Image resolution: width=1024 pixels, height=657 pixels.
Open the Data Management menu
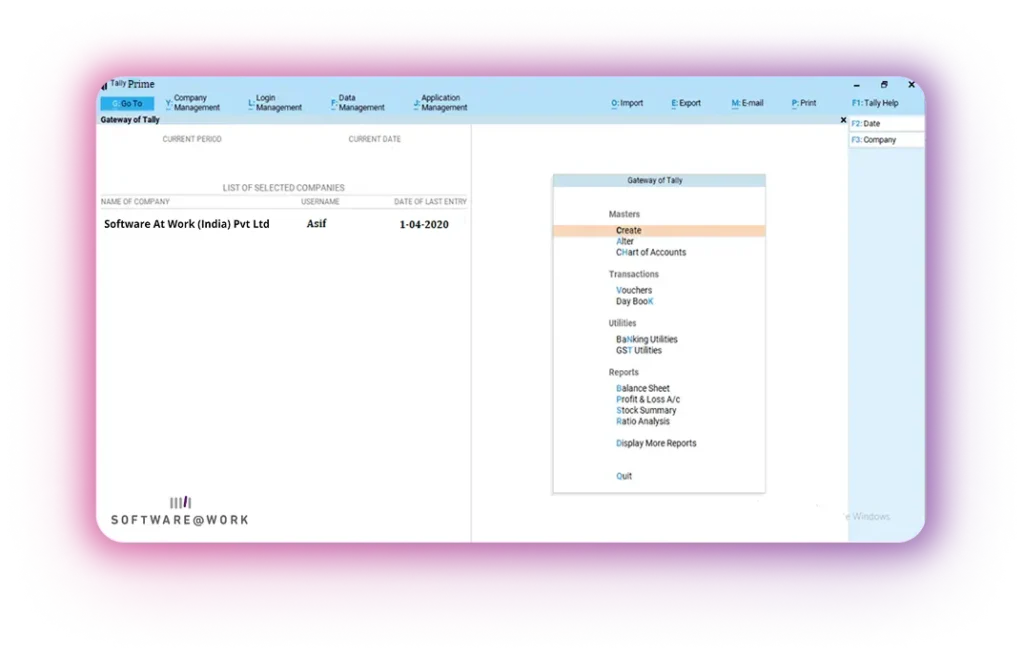[358, 103]
